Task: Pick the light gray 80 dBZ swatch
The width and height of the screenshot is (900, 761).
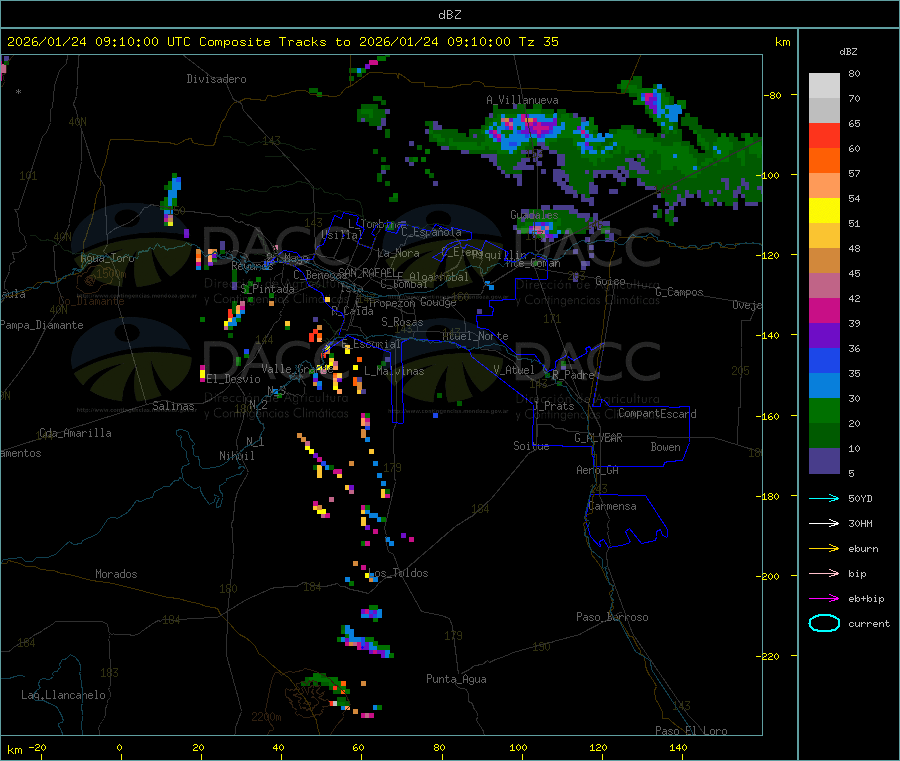Action: (x=824, y=86)
